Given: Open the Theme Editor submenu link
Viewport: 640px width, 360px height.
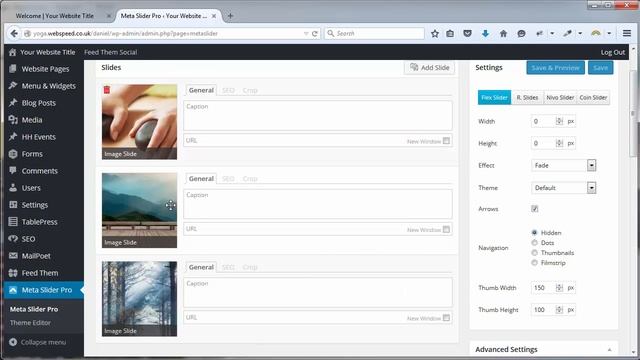Looking at the screenshot, I should click(31, 322).
